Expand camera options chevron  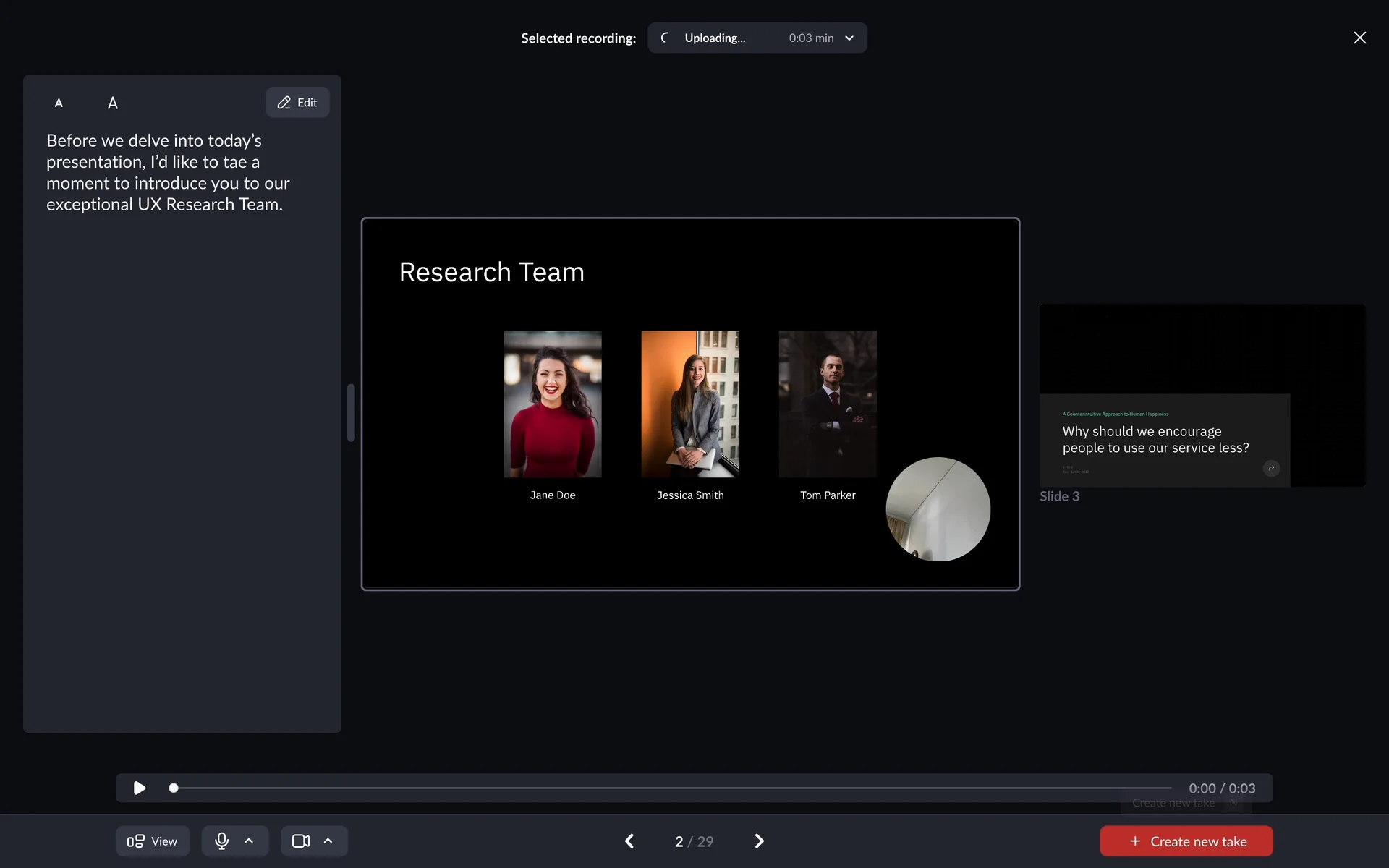click(x=328, y=841)
